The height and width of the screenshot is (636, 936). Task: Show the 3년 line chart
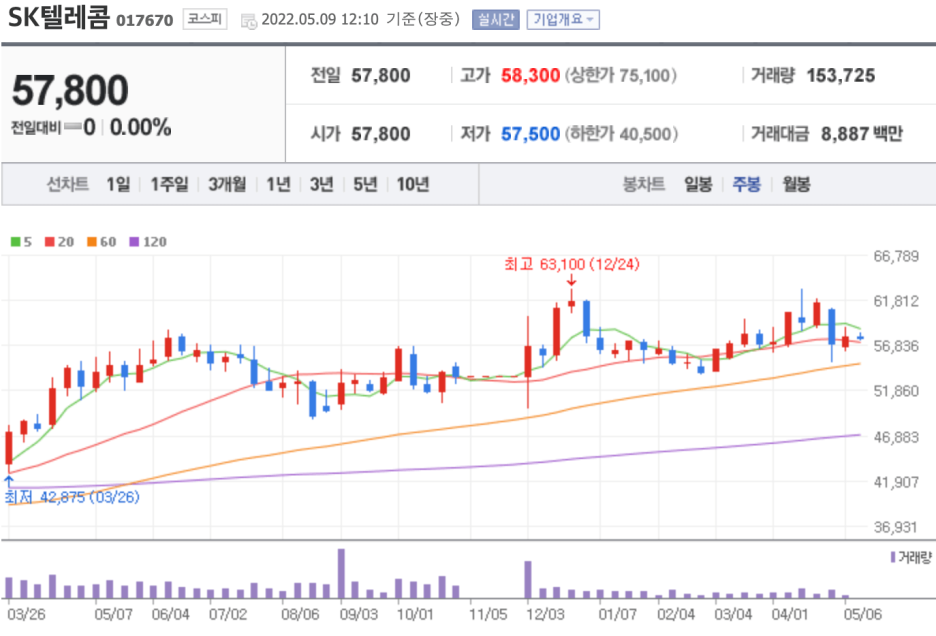click(321, 185)
